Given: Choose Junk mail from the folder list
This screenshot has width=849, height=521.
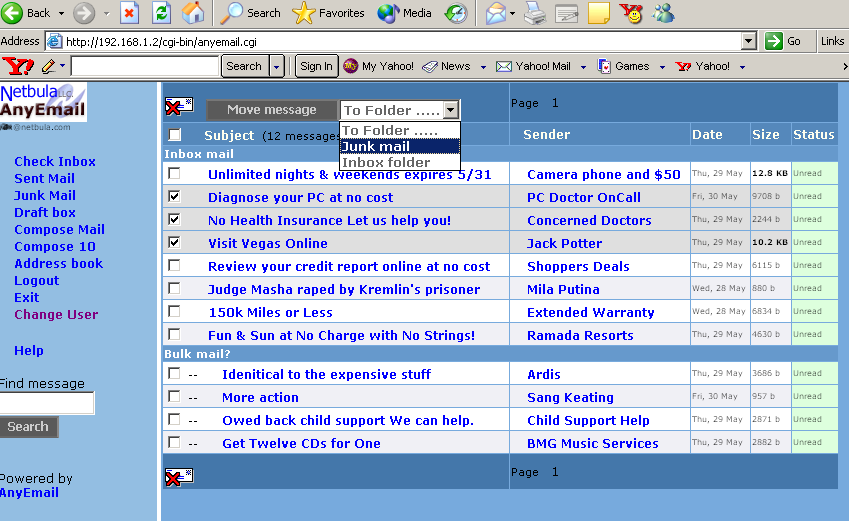Looking at the screenshot, I should click(x=400, y=146).
